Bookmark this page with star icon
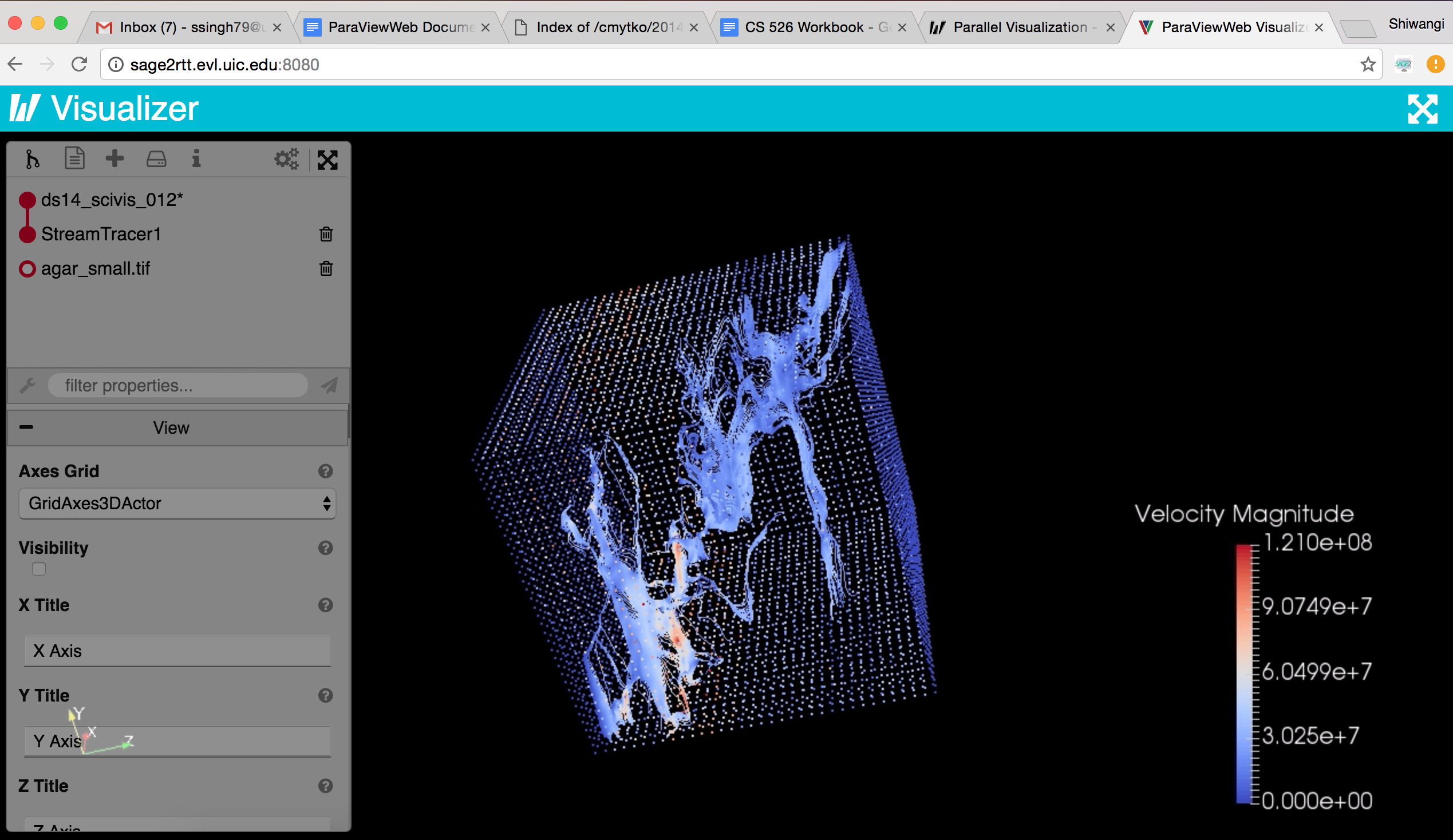This screenshot has width=1453, height=840. 1368,64
